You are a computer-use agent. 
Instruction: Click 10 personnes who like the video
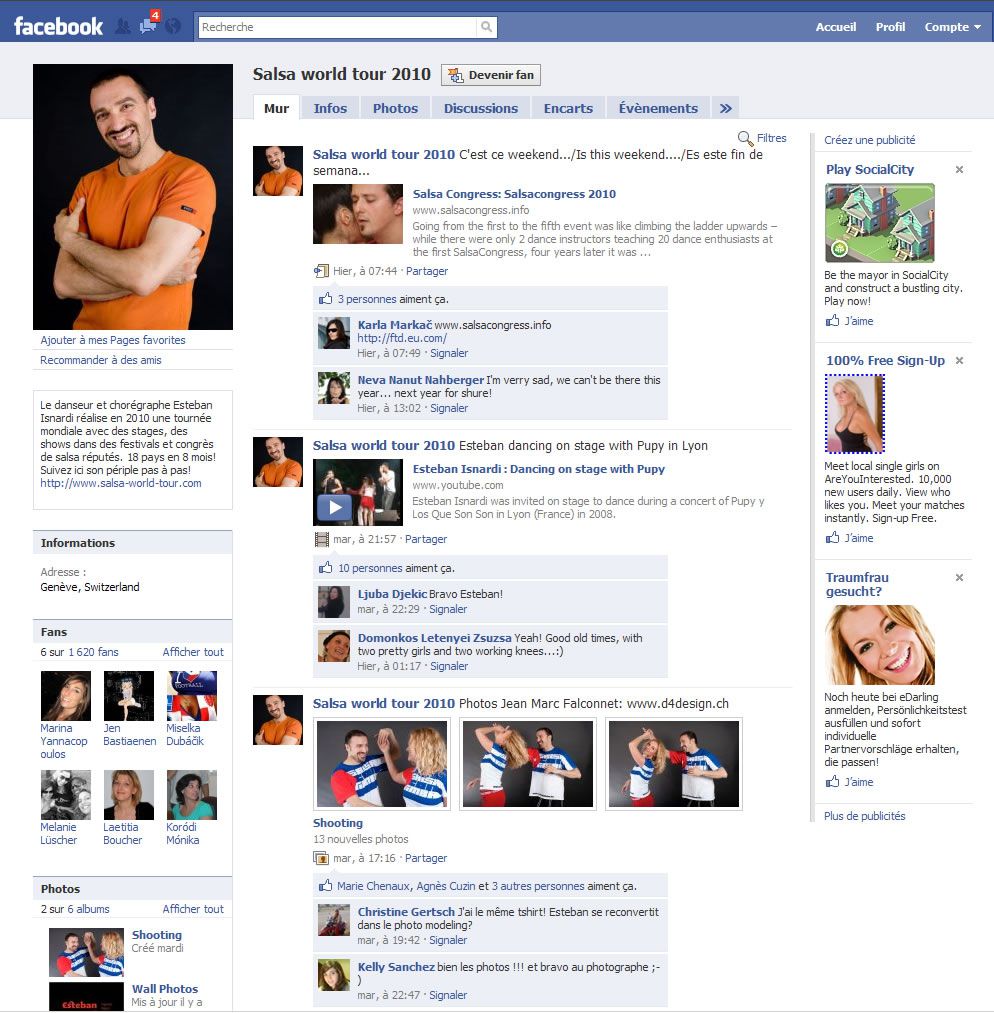point(370,568)
